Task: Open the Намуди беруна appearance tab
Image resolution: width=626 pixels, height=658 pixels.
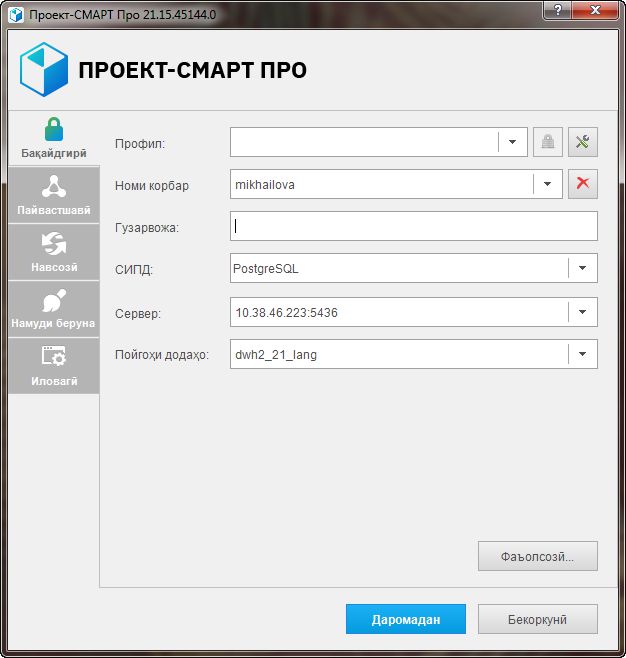Action: 54,309
